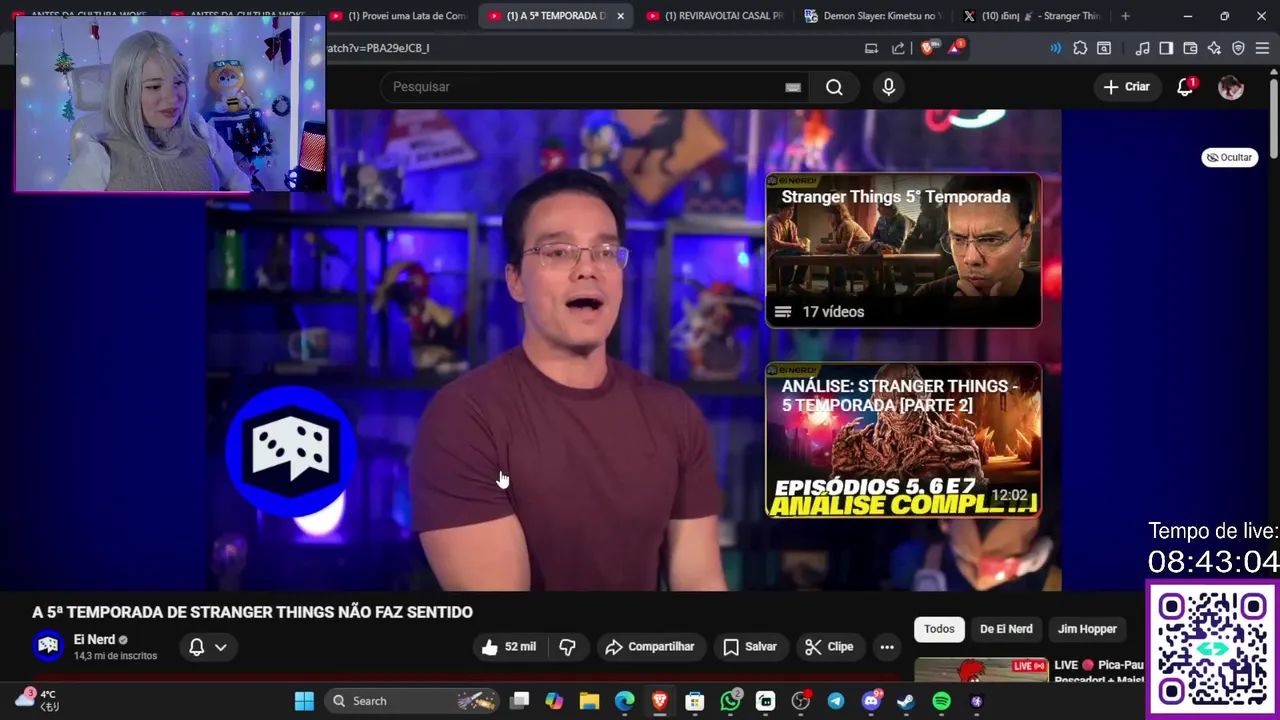Open WhatsApp from taskbar
The width and height of the screenshot is (1280, 720).
click(731, 701)
